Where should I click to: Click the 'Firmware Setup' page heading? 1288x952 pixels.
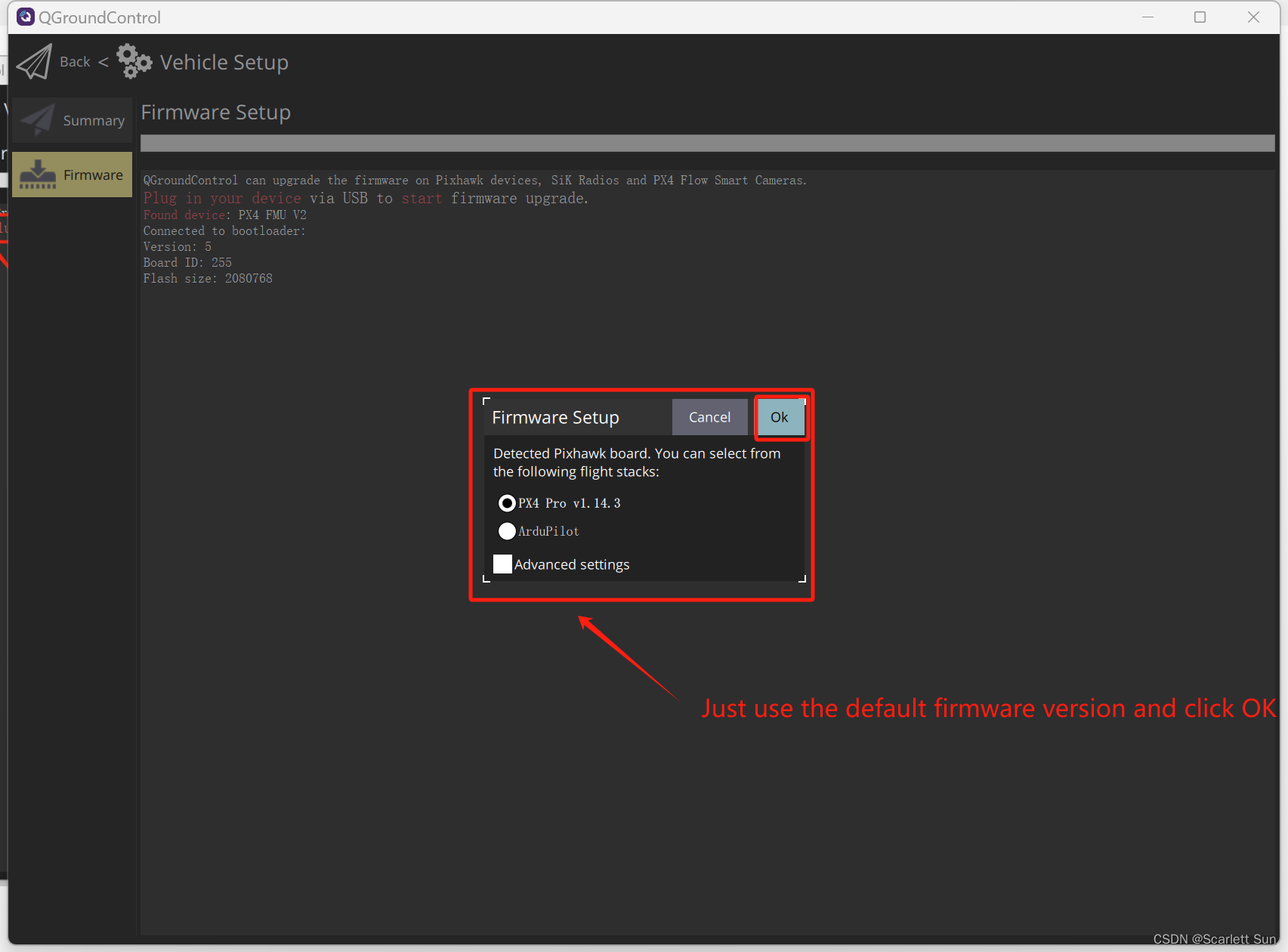click(216, 112)
